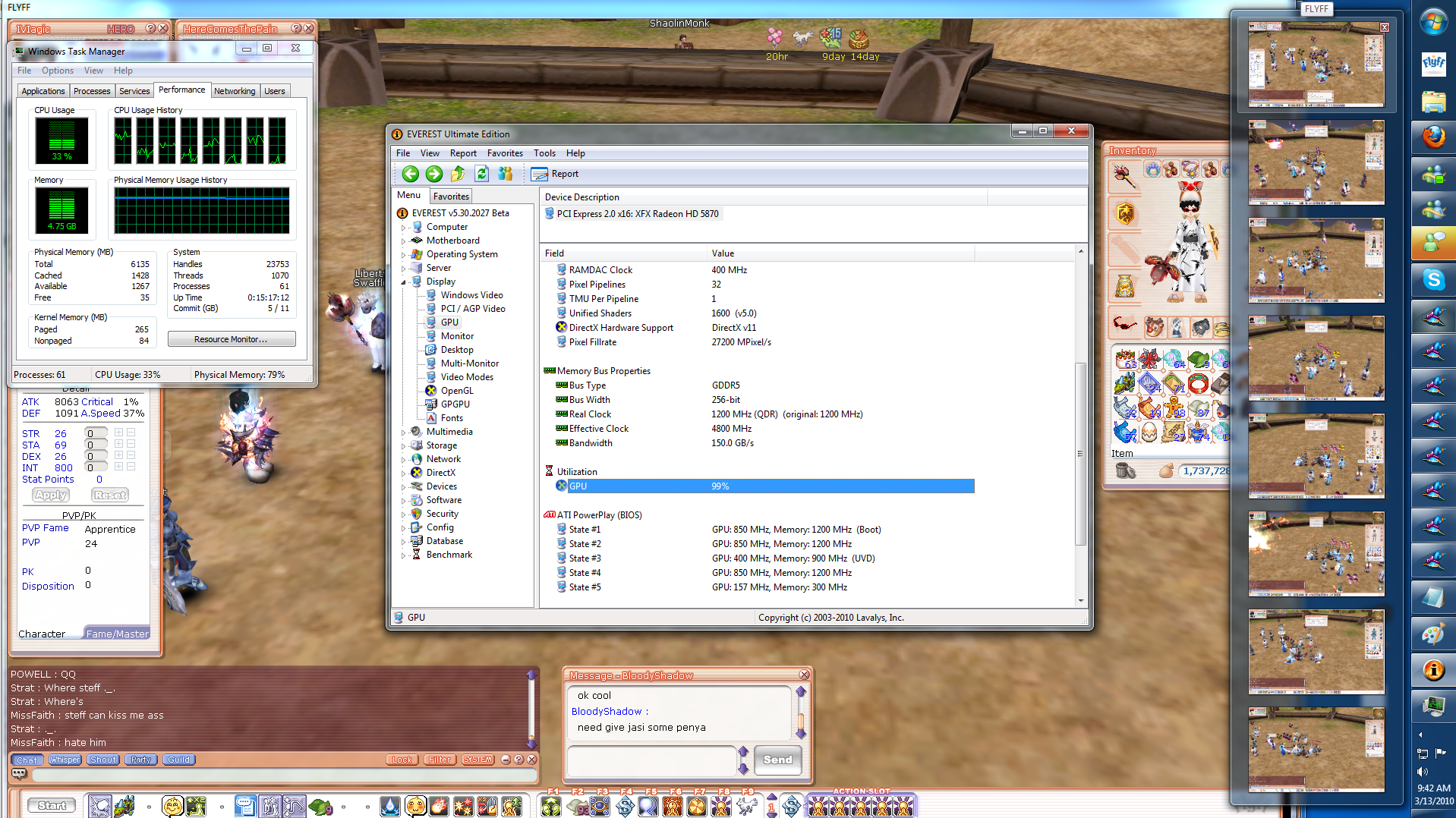This screenshot has width=1456, height=818.
Task: Click Send in the BloodyShadow message window
Action: pos(777,760)
